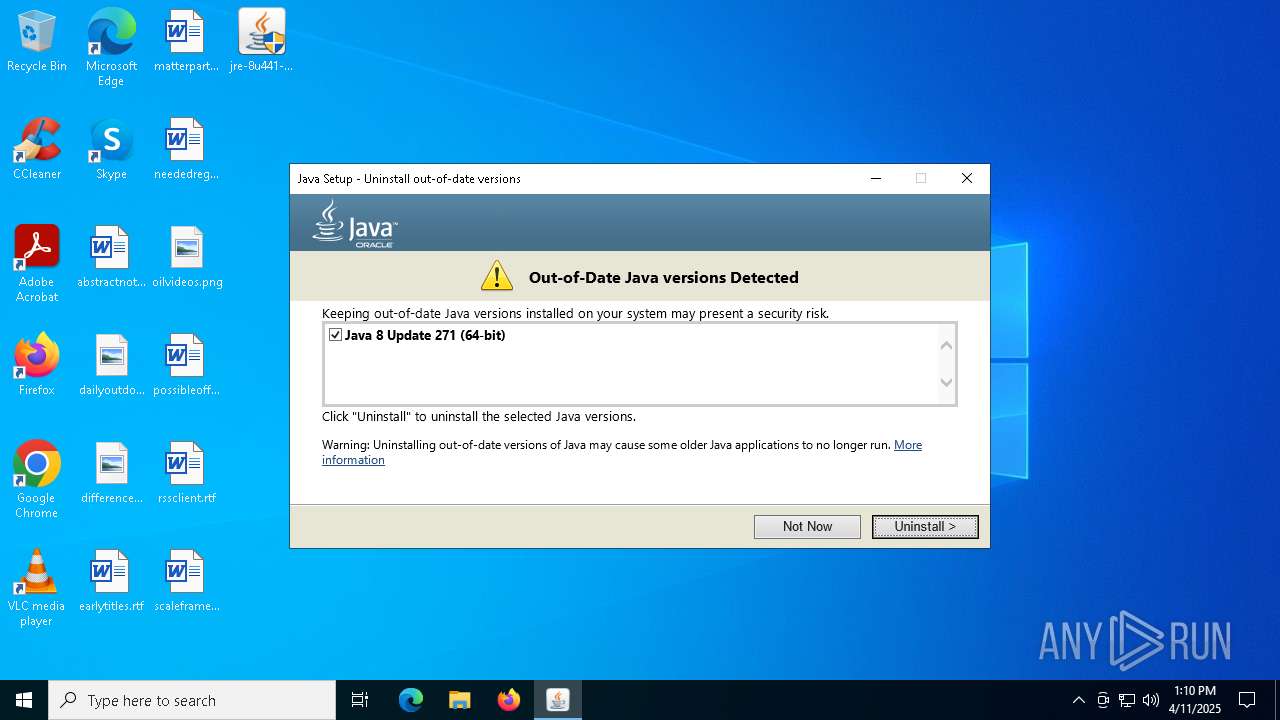
Task: Select the possibleoff Word document icon
Action: click(x=185, y=366)
